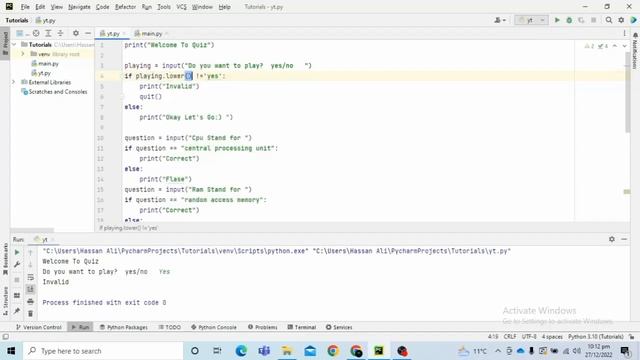The width and height of the screenshot is (640, 360).
Task: Stop the process in the Run panel
Action: click(17, 280)
